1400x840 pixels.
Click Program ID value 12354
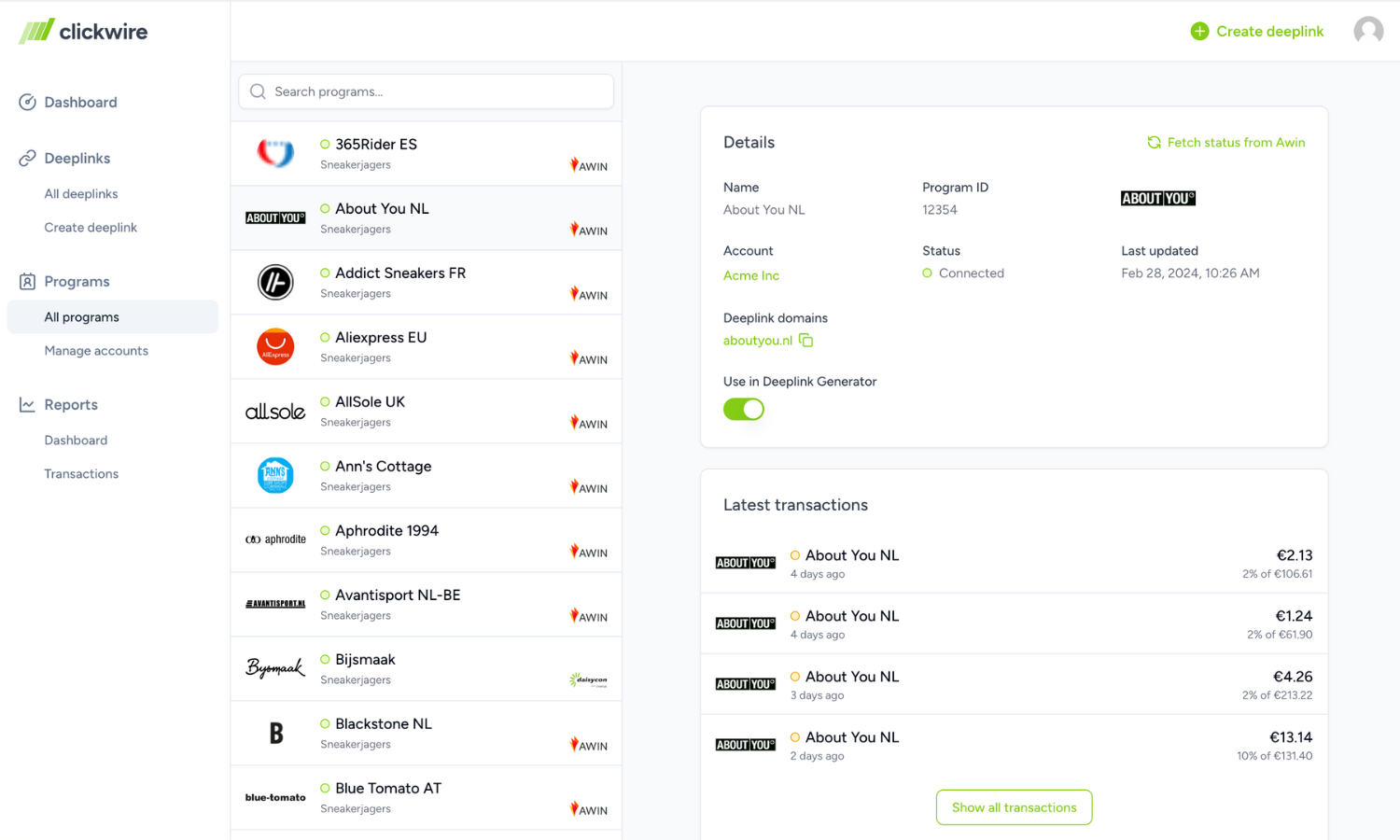click(x=940, y=210)
